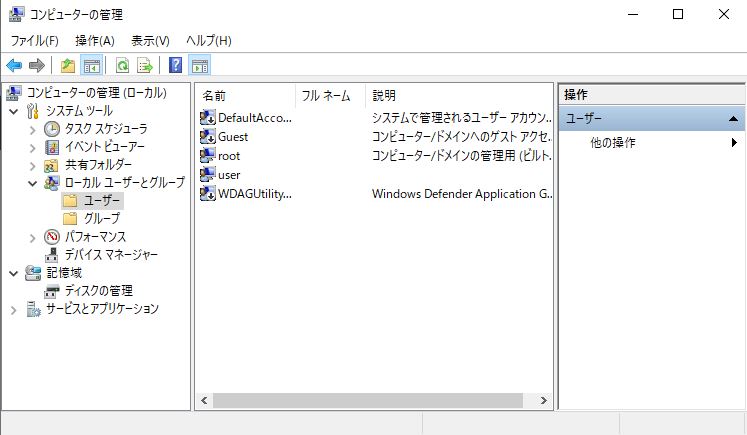Expand the 共有フォルダー node
This screenshot has height=435, width=747.
[32, 166]
